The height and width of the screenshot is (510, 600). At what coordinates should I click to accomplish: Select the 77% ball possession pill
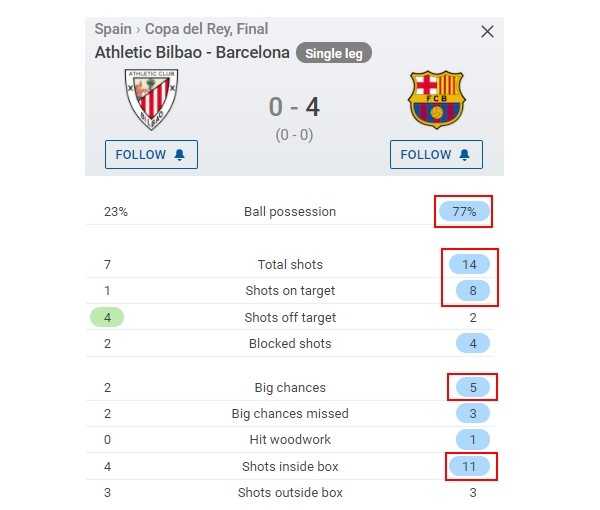pyautogui.click(x=464, y=212)
